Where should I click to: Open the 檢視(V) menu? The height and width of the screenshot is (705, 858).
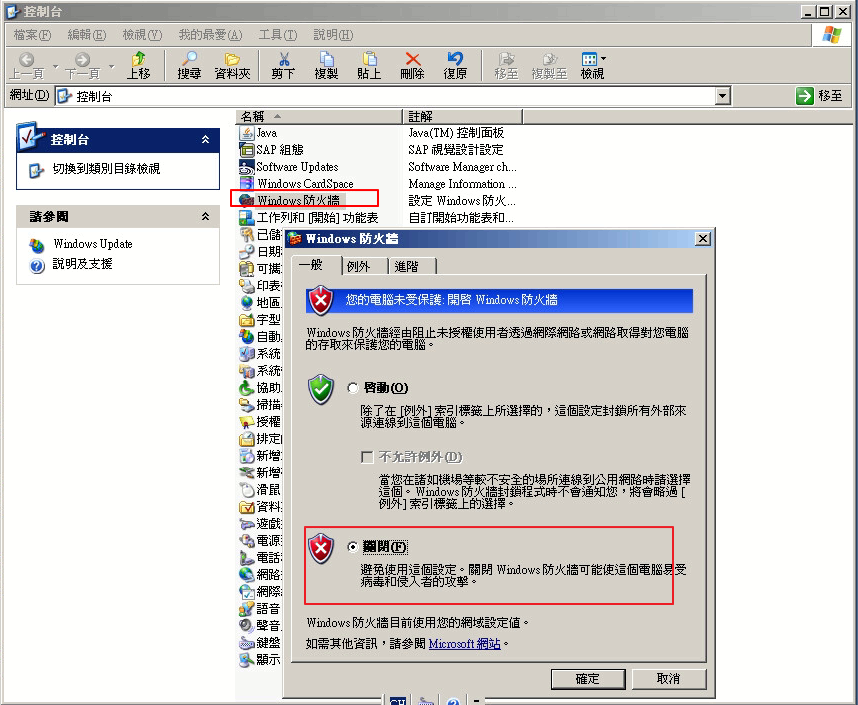click(x=142, y=35)
